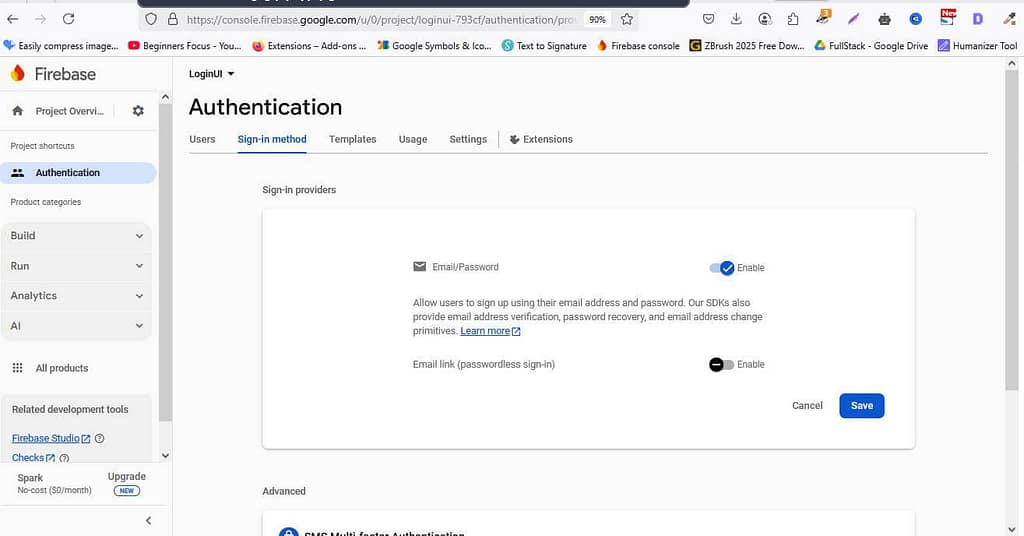This screenshot has width=1024, height=536.
Task: Open the Templates tab
Action: pyautogui.click(x=353, y=139)
